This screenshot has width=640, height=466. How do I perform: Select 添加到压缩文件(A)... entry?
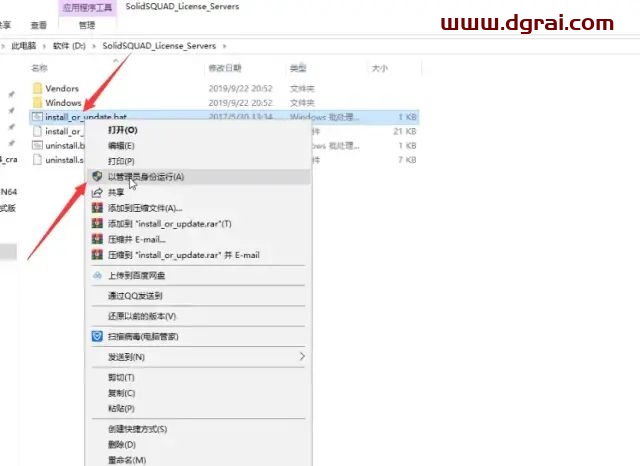(x=198, y=208)
